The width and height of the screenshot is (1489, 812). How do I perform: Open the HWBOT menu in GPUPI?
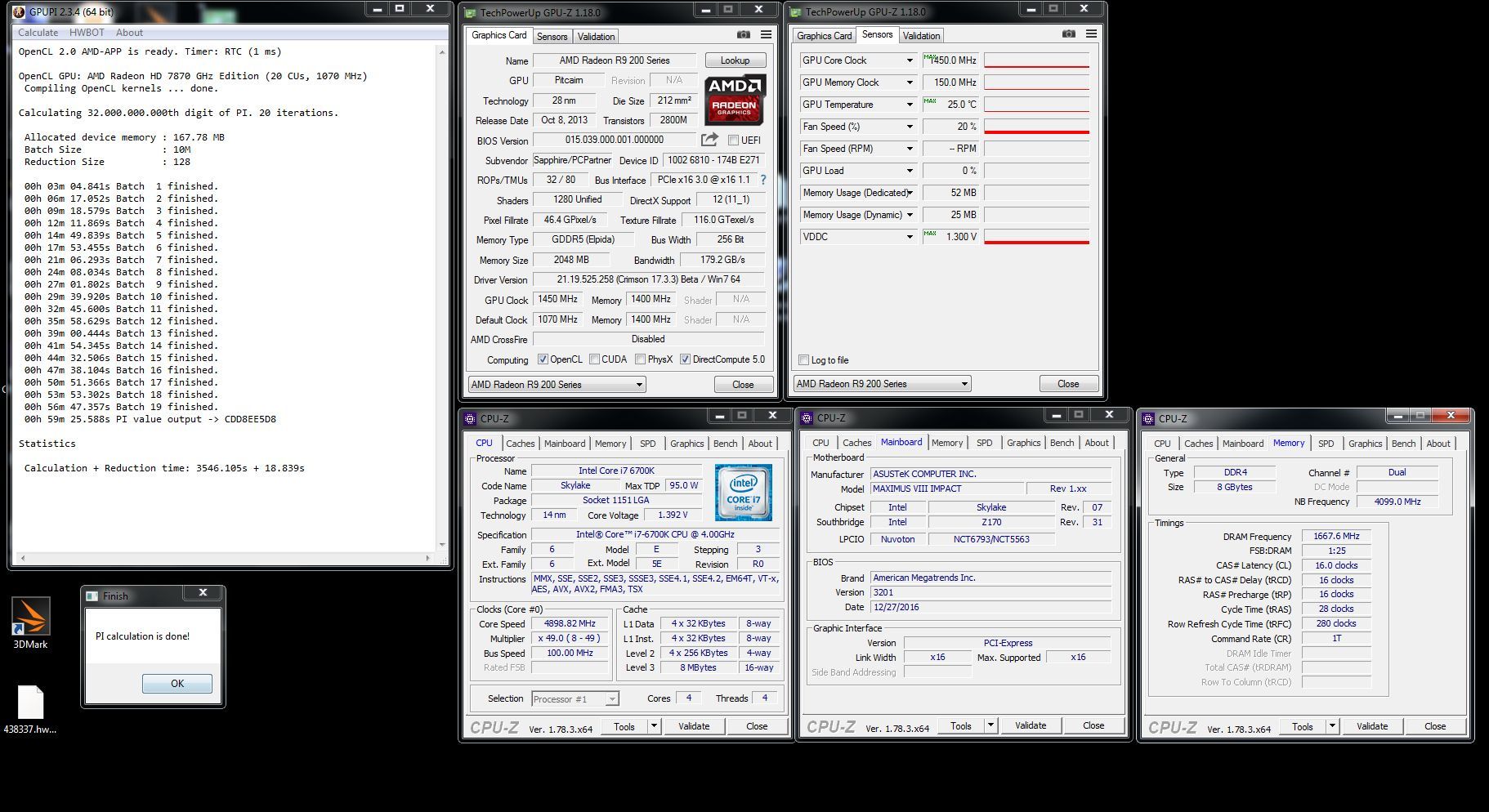tap(87, 33)
